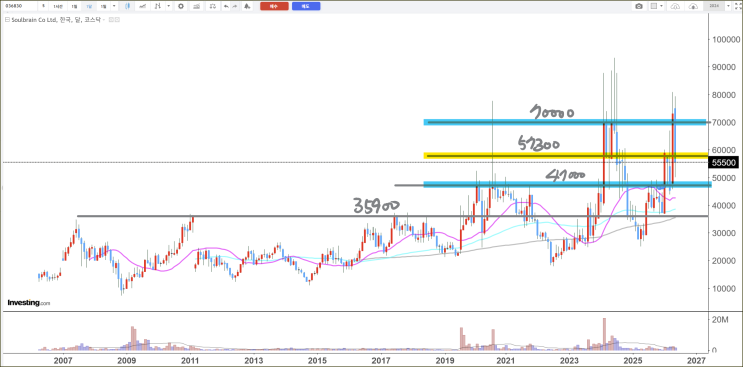Expand the layout grid dropdown
Viewport: 743px width, 367px height.
[661, 6]
